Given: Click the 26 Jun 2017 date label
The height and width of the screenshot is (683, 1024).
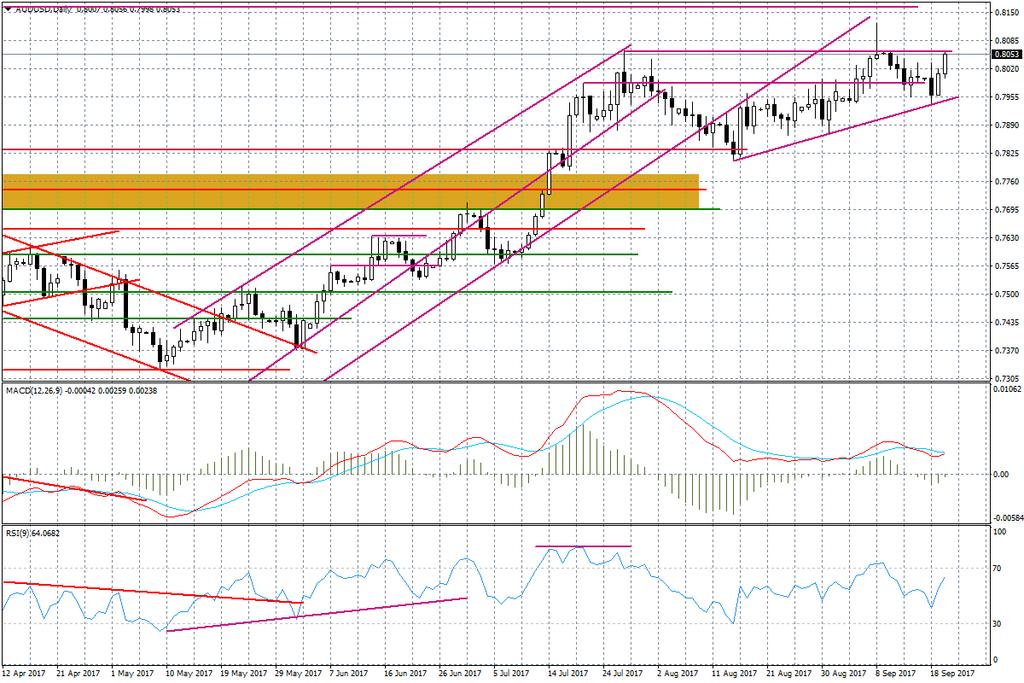Looking at the screenshot, I should click(460, 673).
